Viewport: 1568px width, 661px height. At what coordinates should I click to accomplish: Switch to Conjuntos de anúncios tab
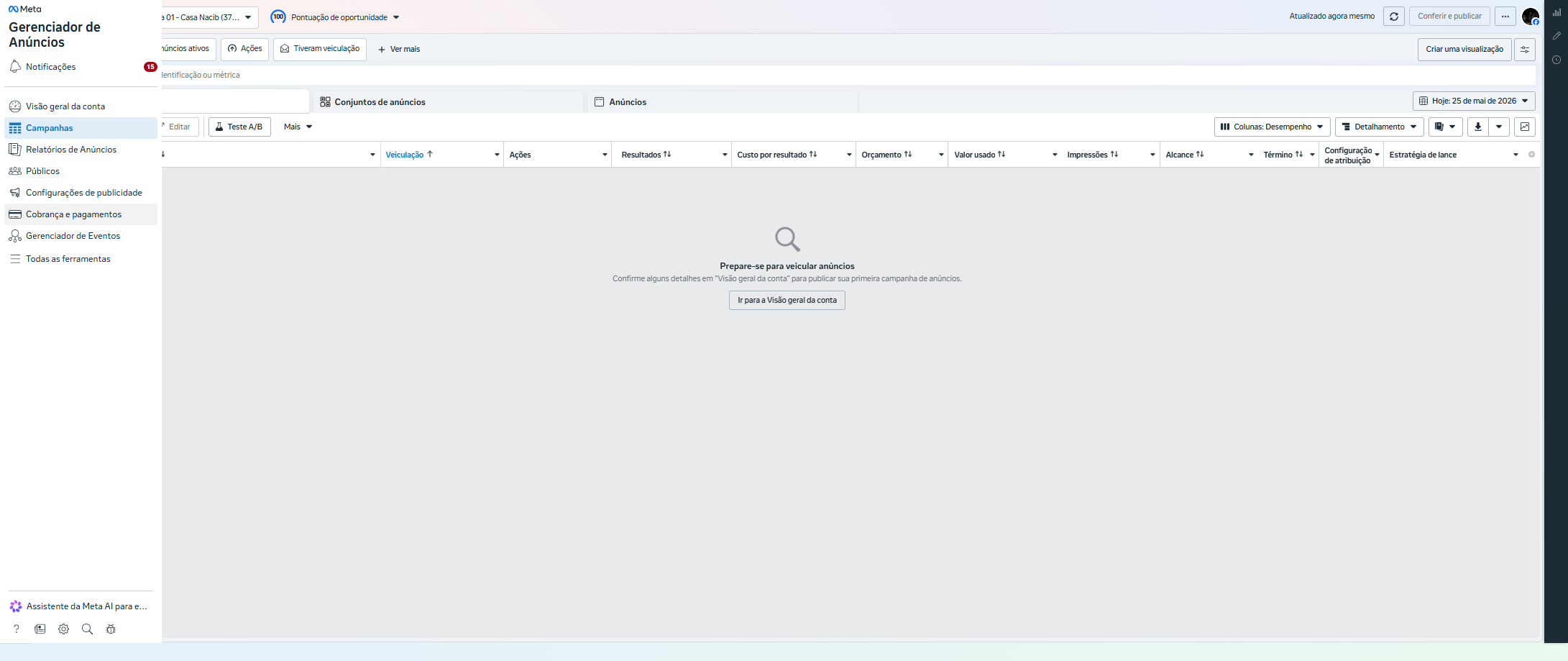click(447, 102)
